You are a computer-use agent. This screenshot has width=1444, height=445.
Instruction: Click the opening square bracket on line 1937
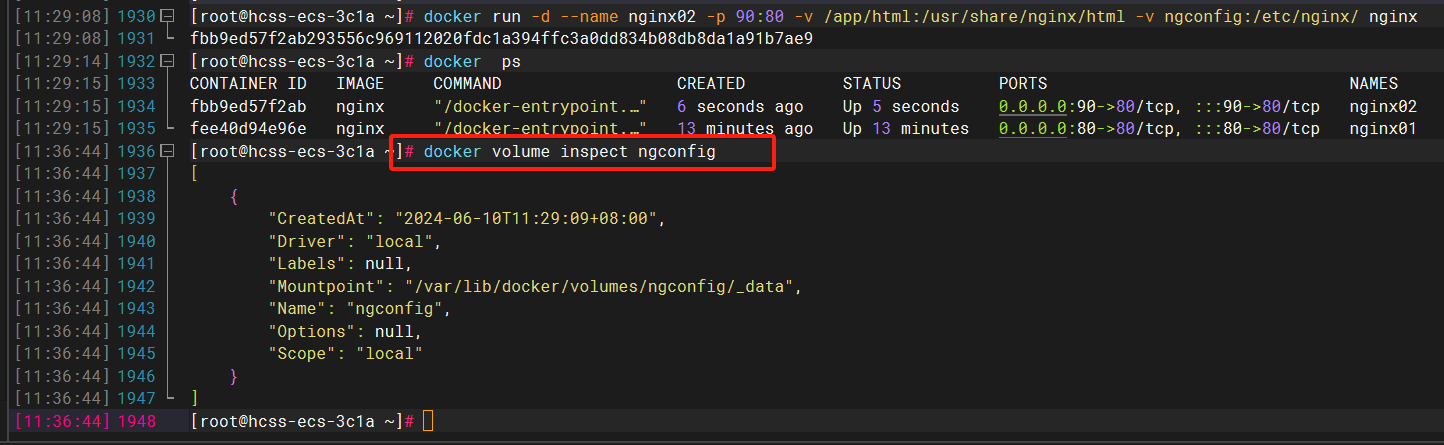point(194,173)
